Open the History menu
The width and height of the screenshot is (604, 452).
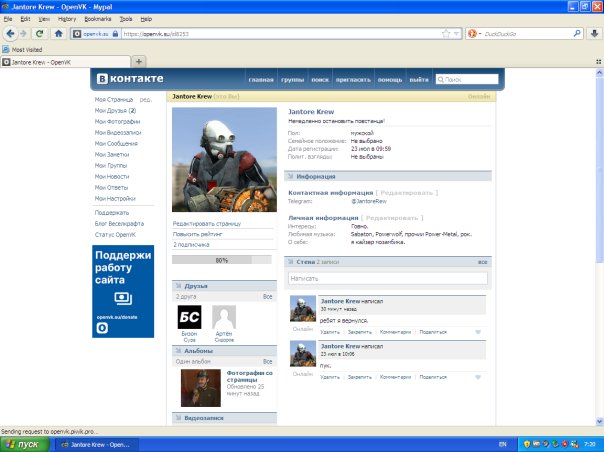pos(66,19)
